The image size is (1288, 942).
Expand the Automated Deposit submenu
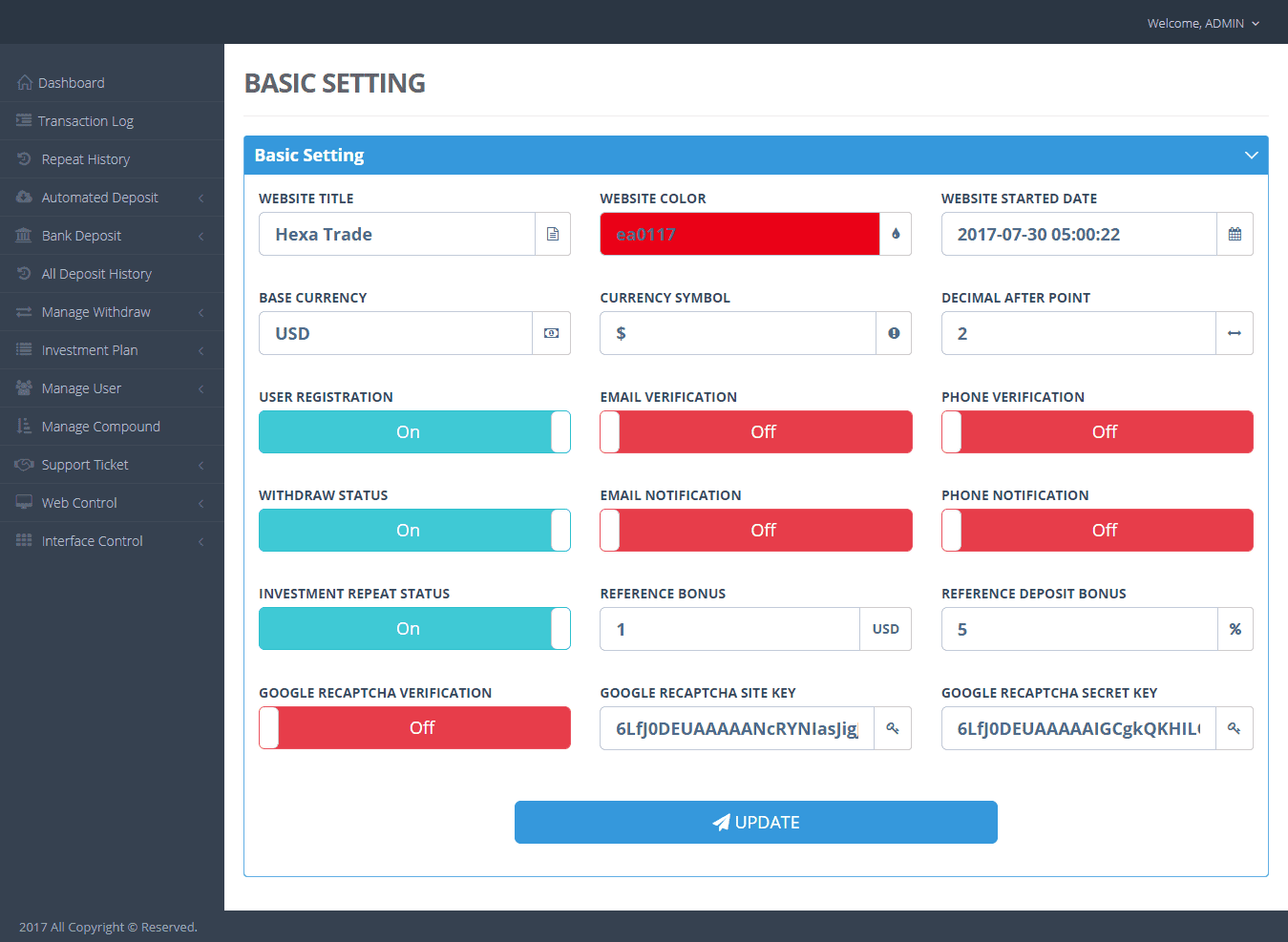tap(100, 198)
